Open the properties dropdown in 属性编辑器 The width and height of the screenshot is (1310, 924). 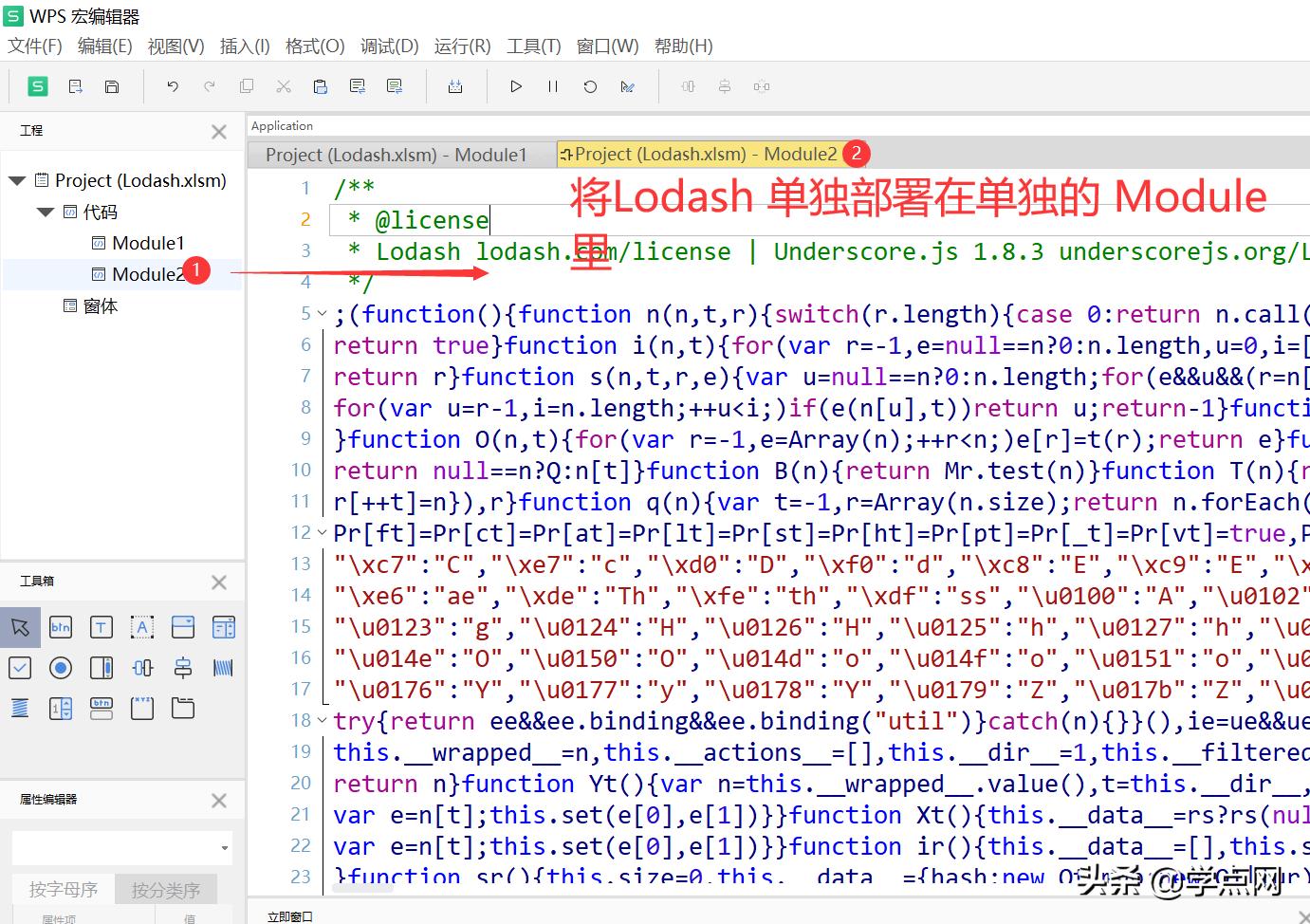222,847
